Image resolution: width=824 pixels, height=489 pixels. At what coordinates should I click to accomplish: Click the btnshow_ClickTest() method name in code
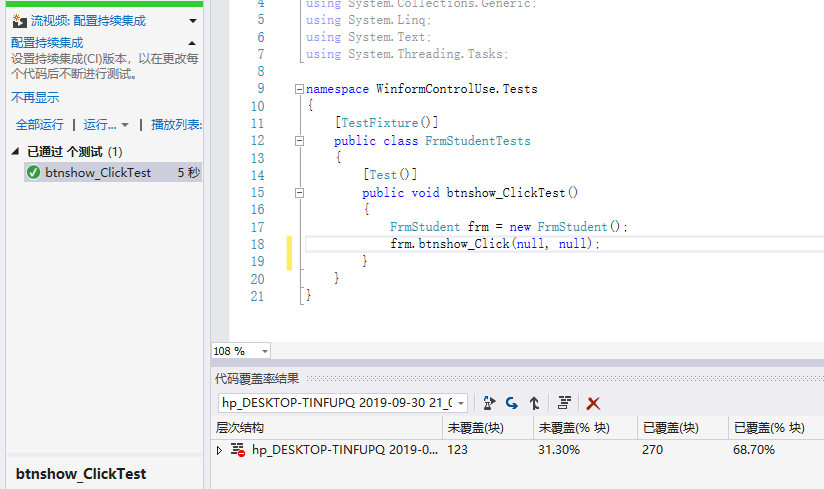(x=512, y=193)
